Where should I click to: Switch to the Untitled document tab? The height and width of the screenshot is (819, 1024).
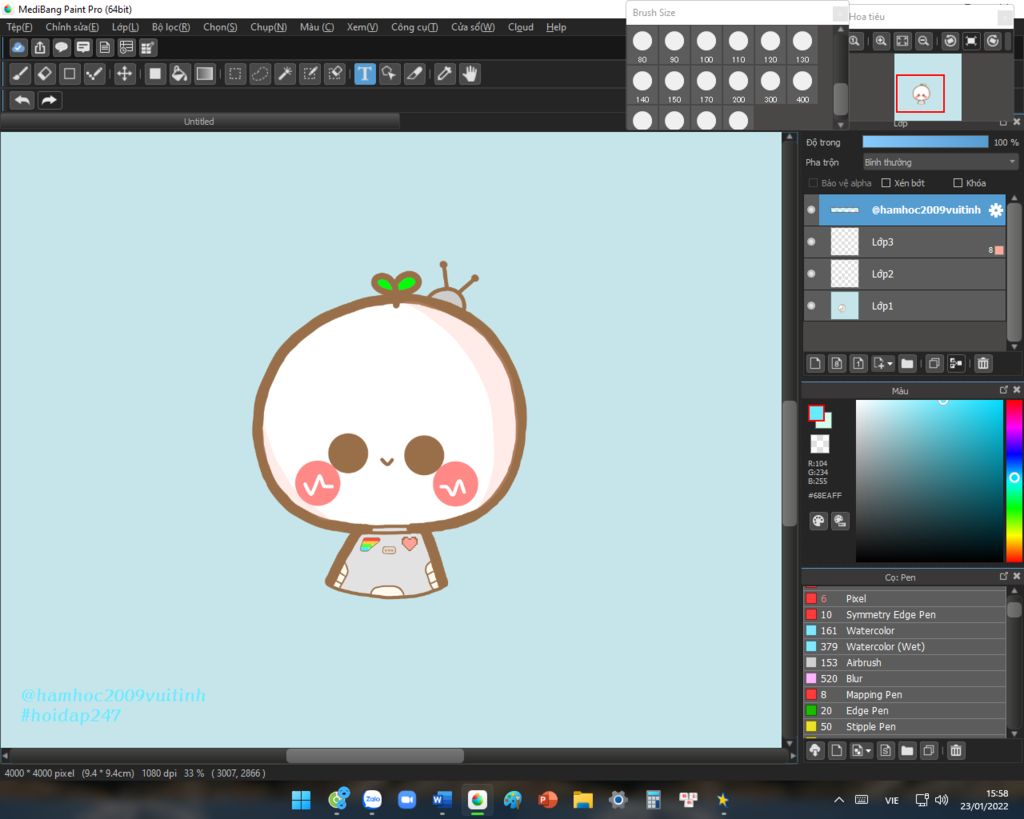pos(199,121)
